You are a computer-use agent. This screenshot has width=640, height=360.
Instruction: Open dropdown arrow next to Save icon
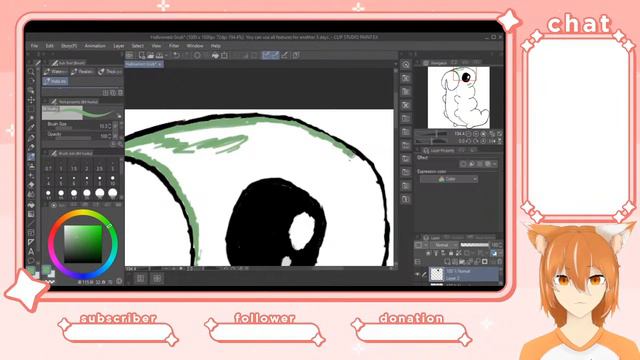(x=167, y=55)
